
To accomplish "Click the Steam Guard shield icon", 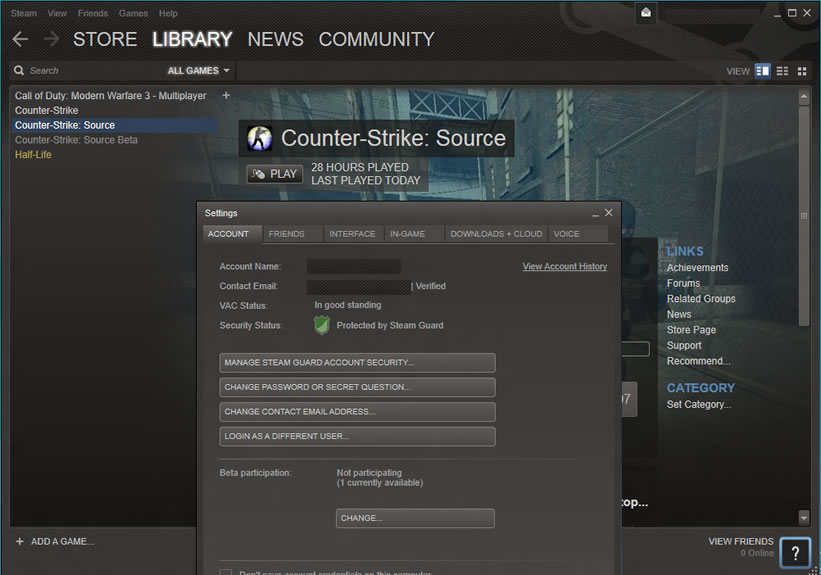I will tap(321, 325).
